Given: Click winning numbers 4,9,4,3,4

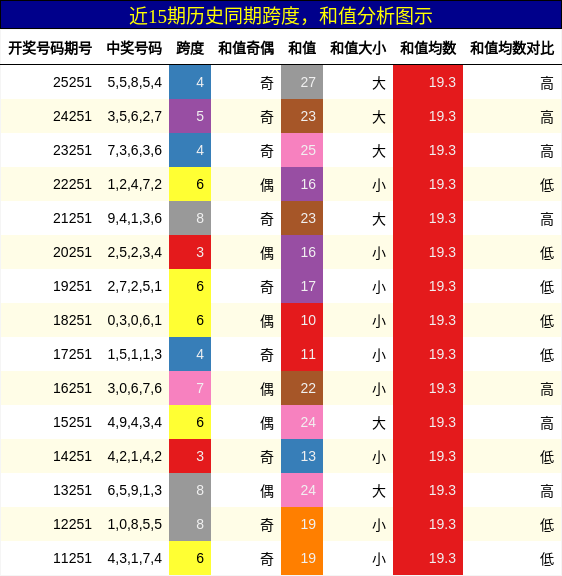Looking at the screenshot, I should [x=134, y=422].
